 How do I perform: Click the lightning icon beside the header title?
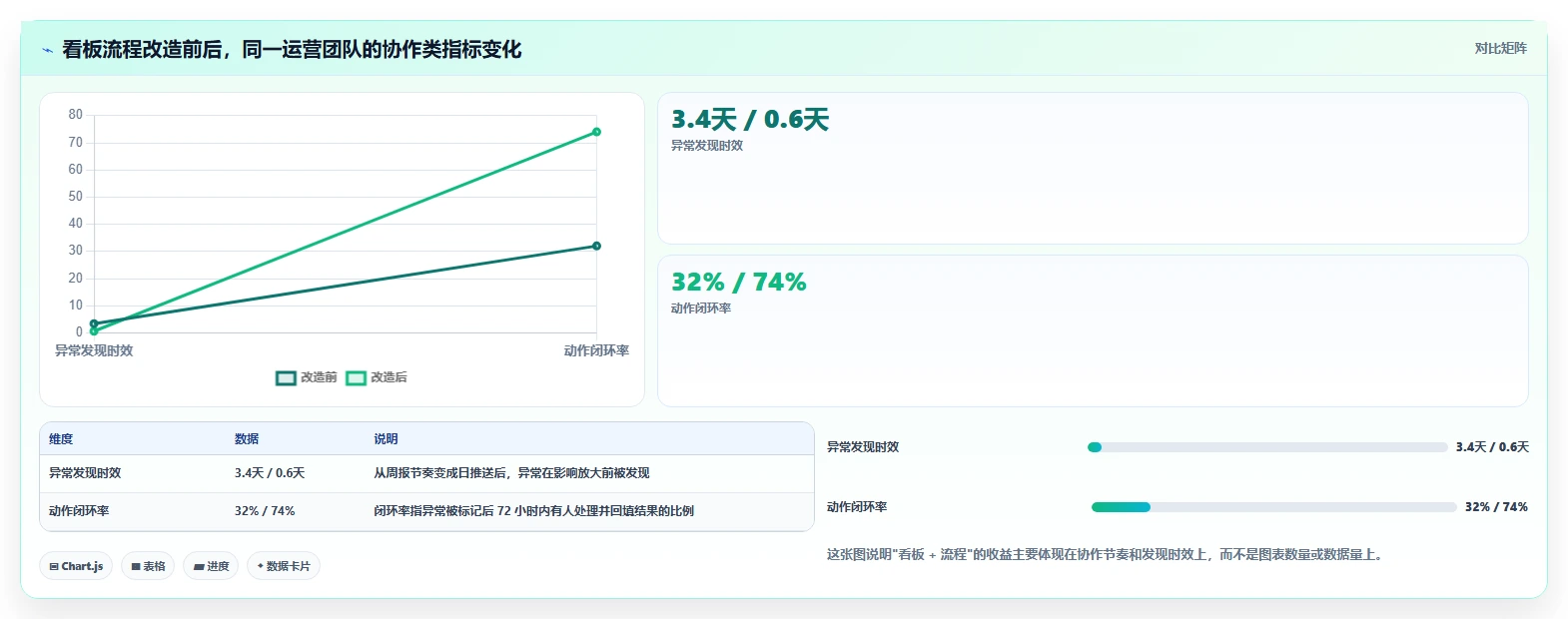coord(47,50)
